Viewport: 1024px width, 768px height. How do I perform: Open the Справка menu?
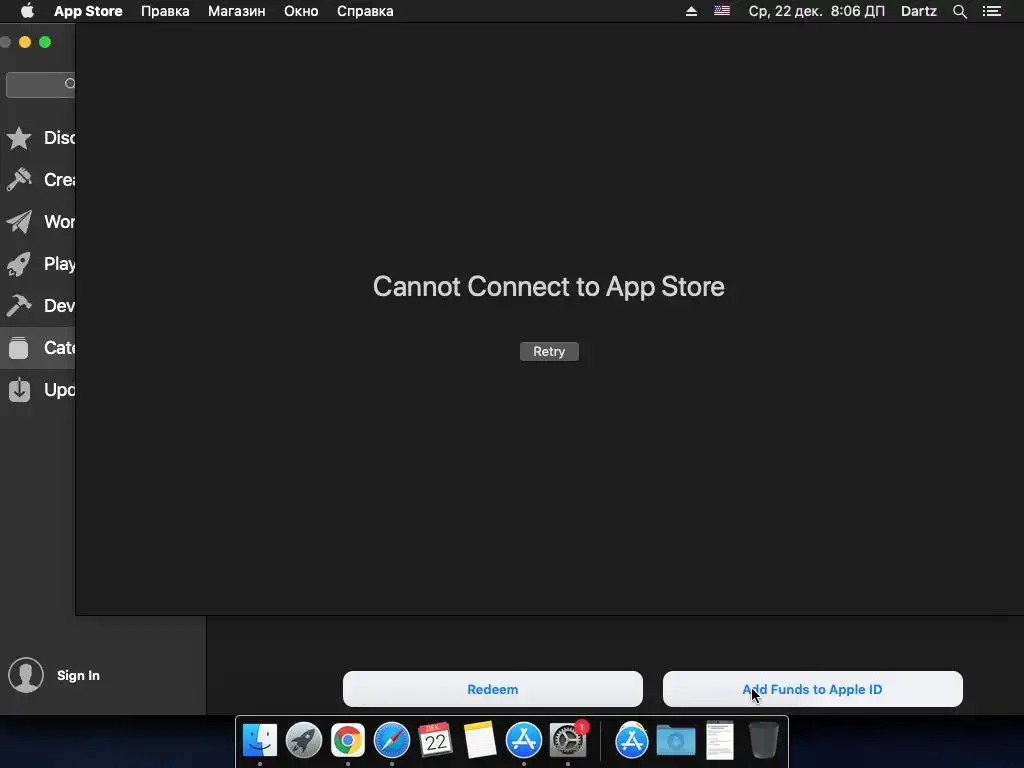coord(365,11)
